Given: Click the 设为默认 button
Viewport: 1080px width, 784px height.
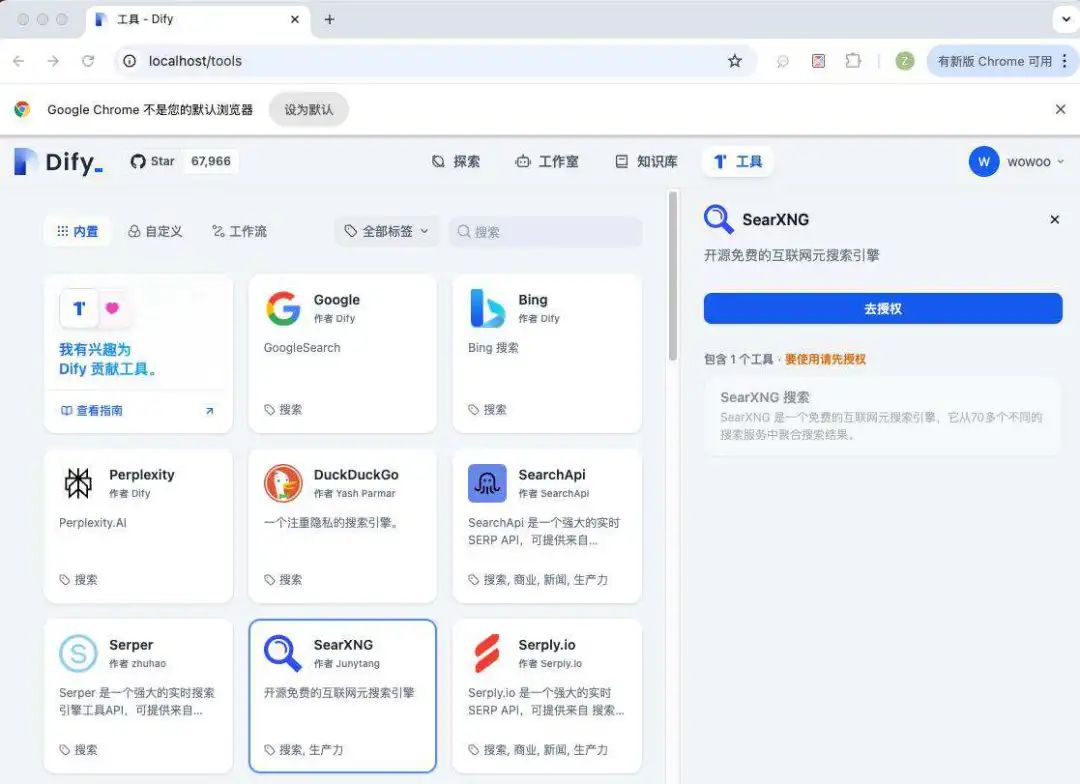Looking at the screenshot, I should click(309, 110).
